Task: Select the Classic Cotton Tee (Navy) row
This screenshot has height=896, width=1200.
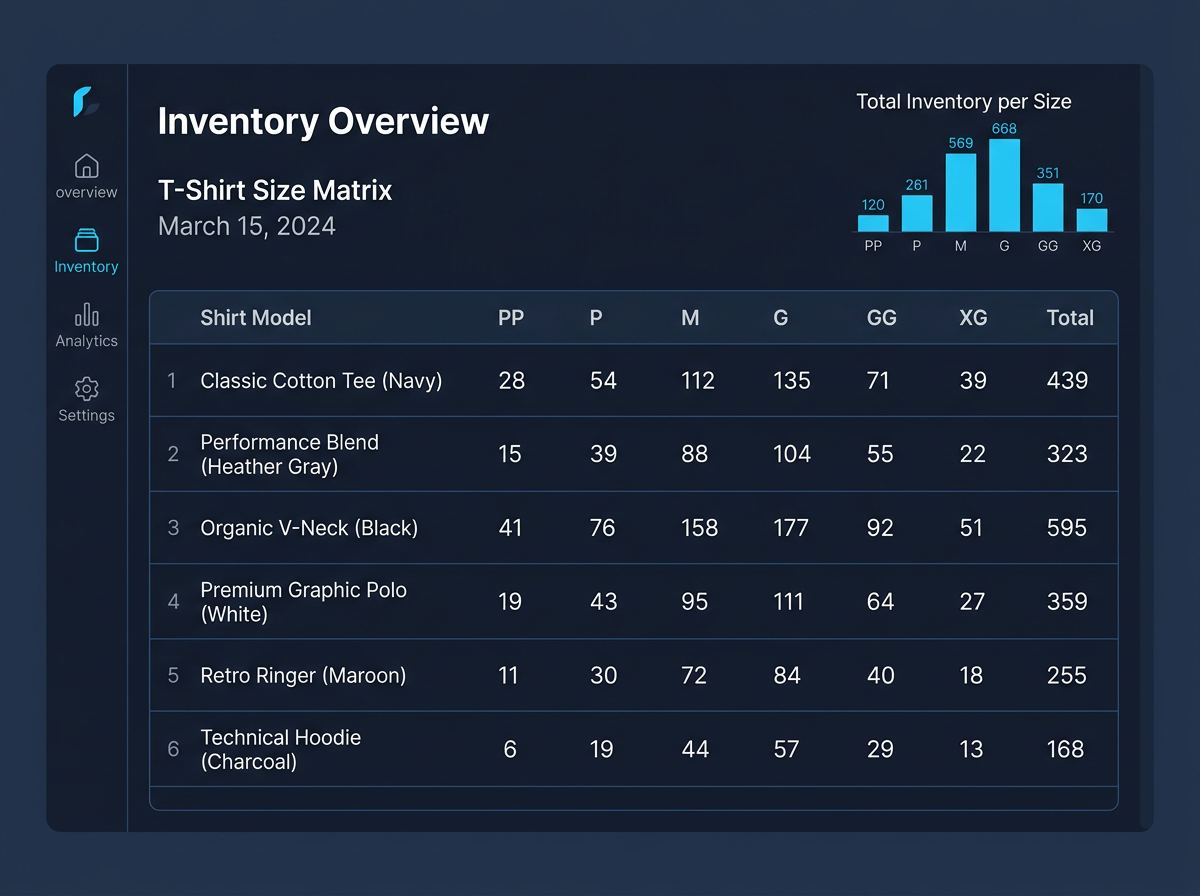Action: (633, 381)
